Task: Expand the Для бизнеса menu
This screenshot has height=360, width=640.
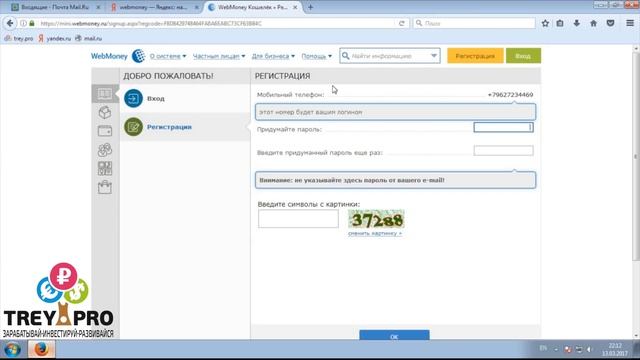Action: pyautogui.click(x=273, y=56)
